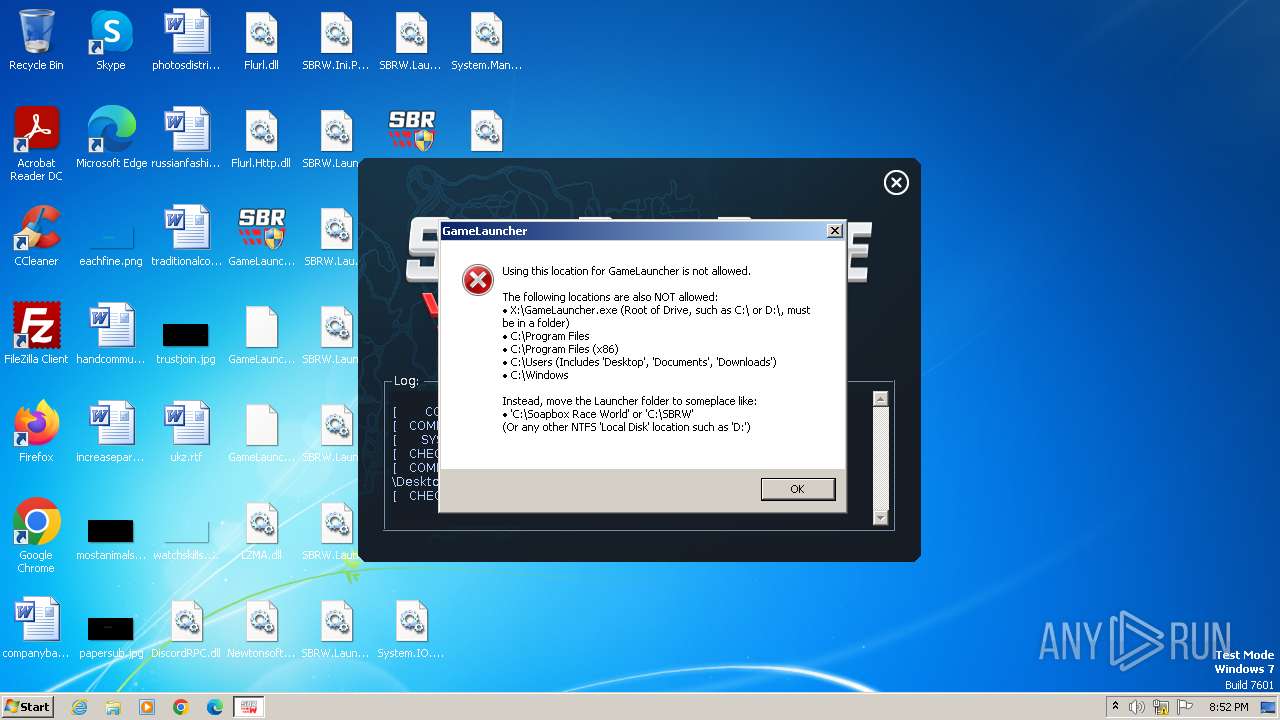Viewport: 1280px width, 720px height.
Task: Launch Edge from the taskbar
Action: point(215,707)
